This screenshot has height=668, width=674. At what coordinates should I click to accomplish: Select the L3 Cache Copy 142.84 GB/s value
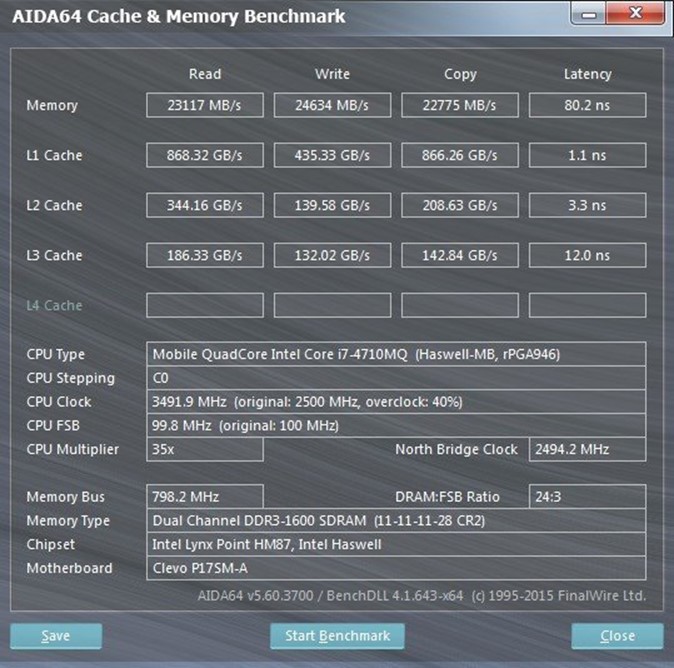pos(460,255)
